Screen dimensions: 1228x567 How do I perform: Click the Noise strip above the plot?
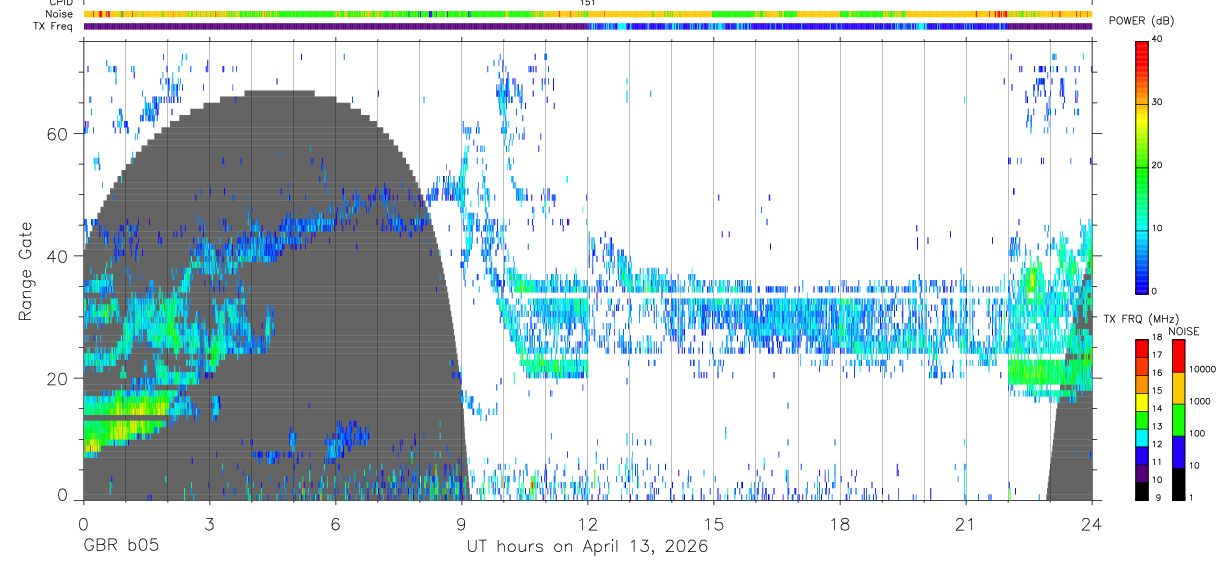pos(587,14)
